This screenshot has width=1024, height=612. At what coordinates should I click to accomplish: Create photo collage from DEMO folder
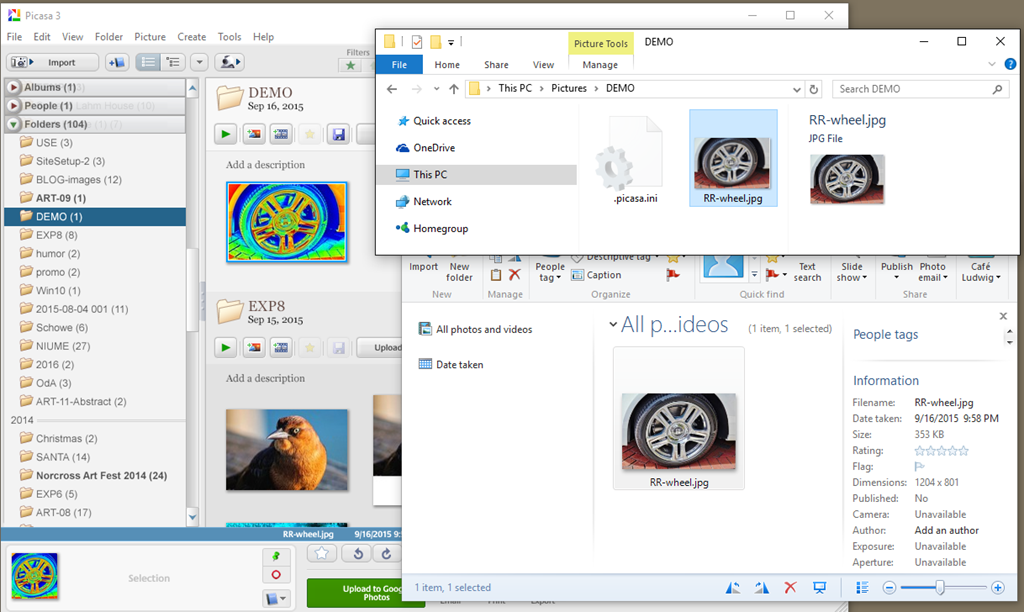[254, 134]
